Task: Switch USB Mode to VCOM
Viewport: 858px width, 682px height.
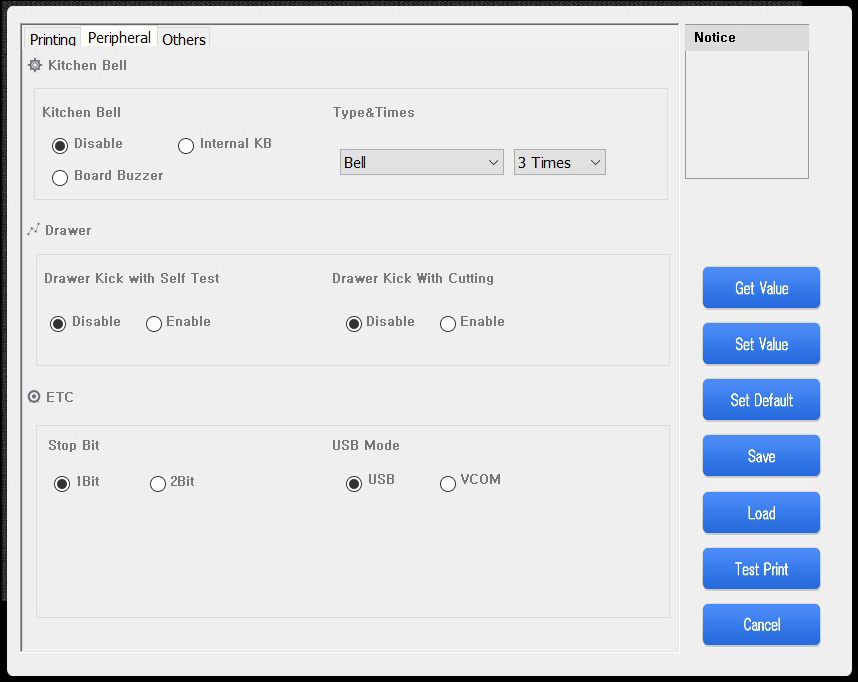Action: pos(448,484)
